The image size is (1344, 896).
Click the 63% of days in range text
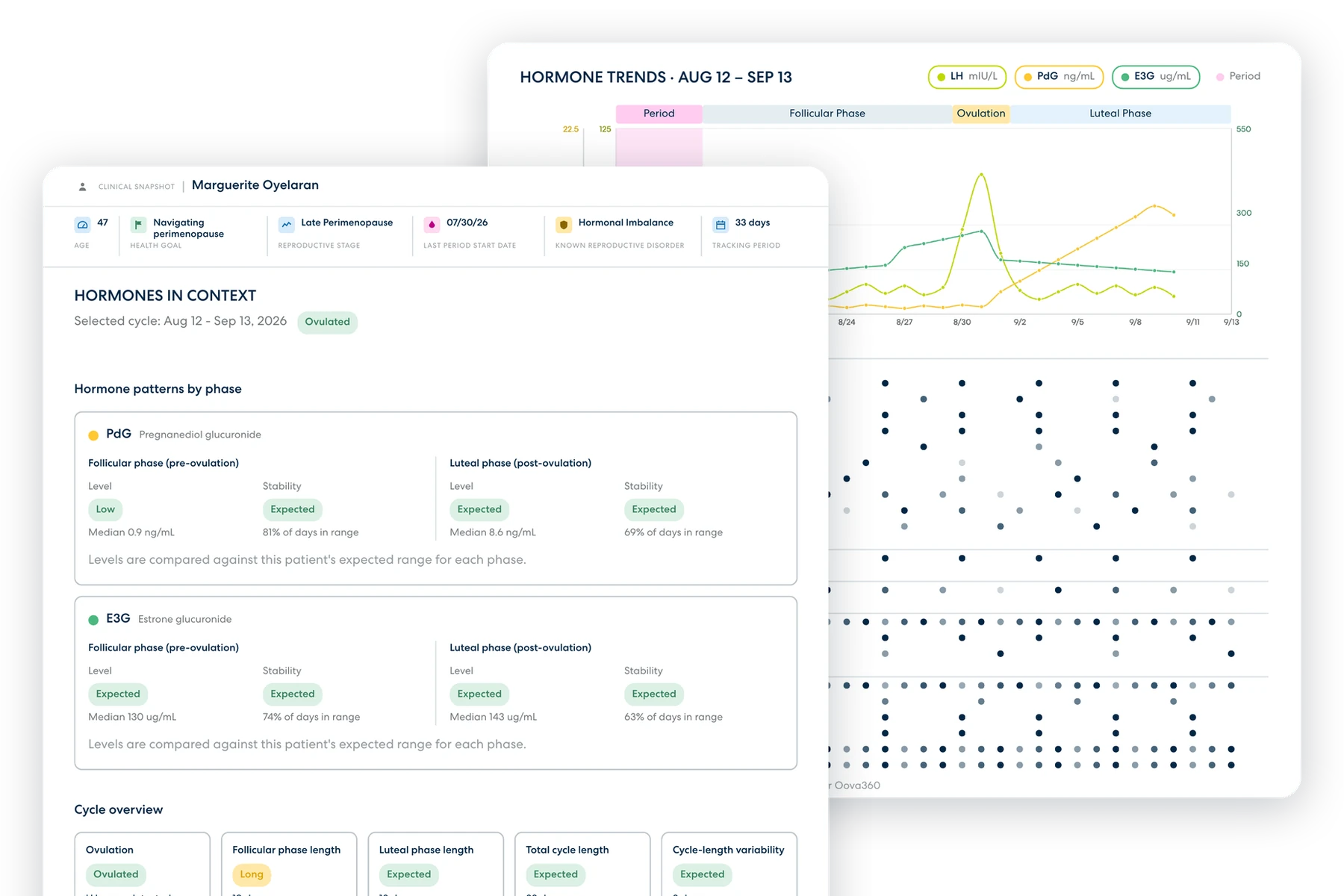tap(673, 717)
